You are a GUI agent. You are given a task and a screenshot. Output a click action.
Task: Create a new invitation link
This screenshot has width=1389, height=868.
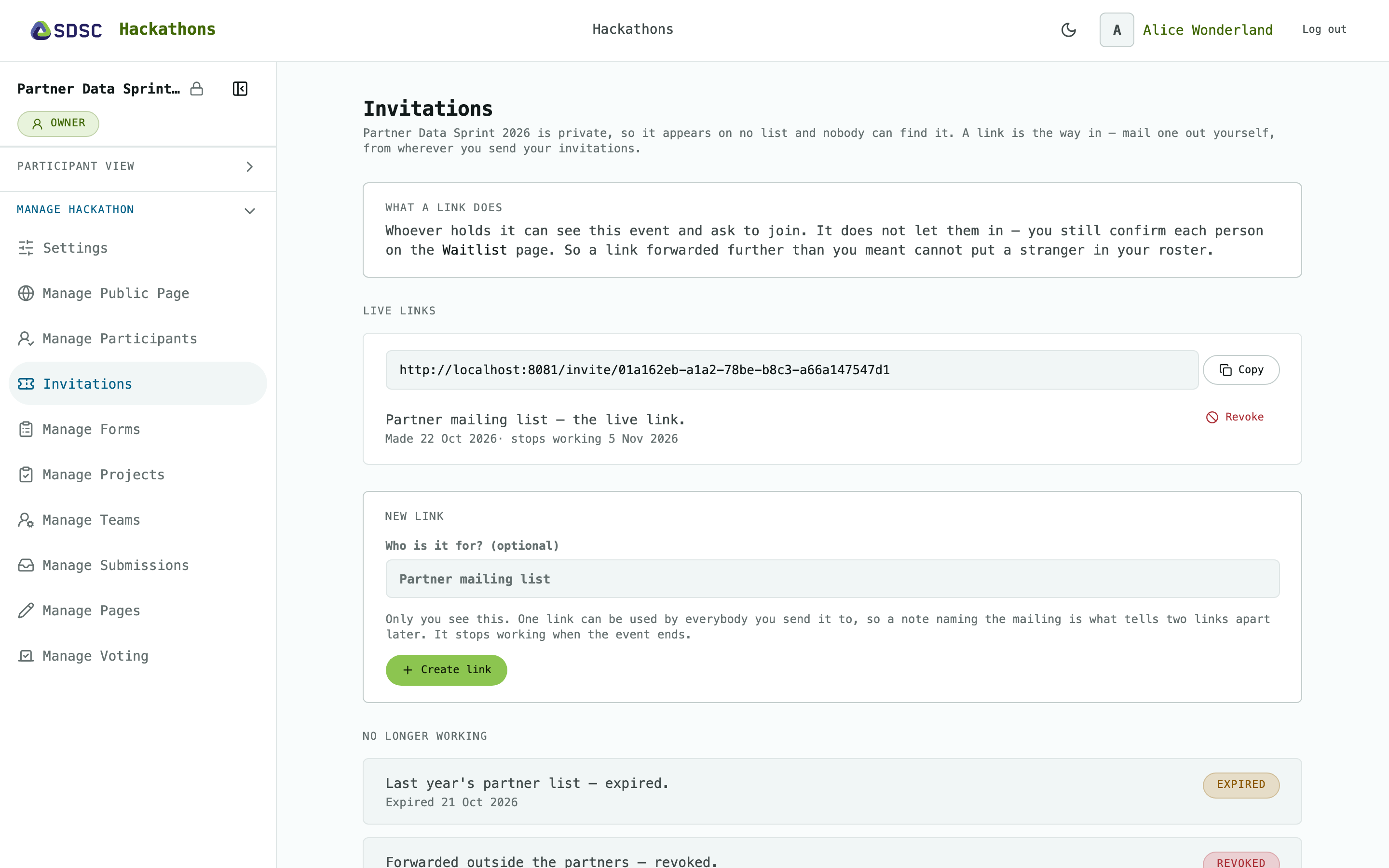[x=446, y=670]
